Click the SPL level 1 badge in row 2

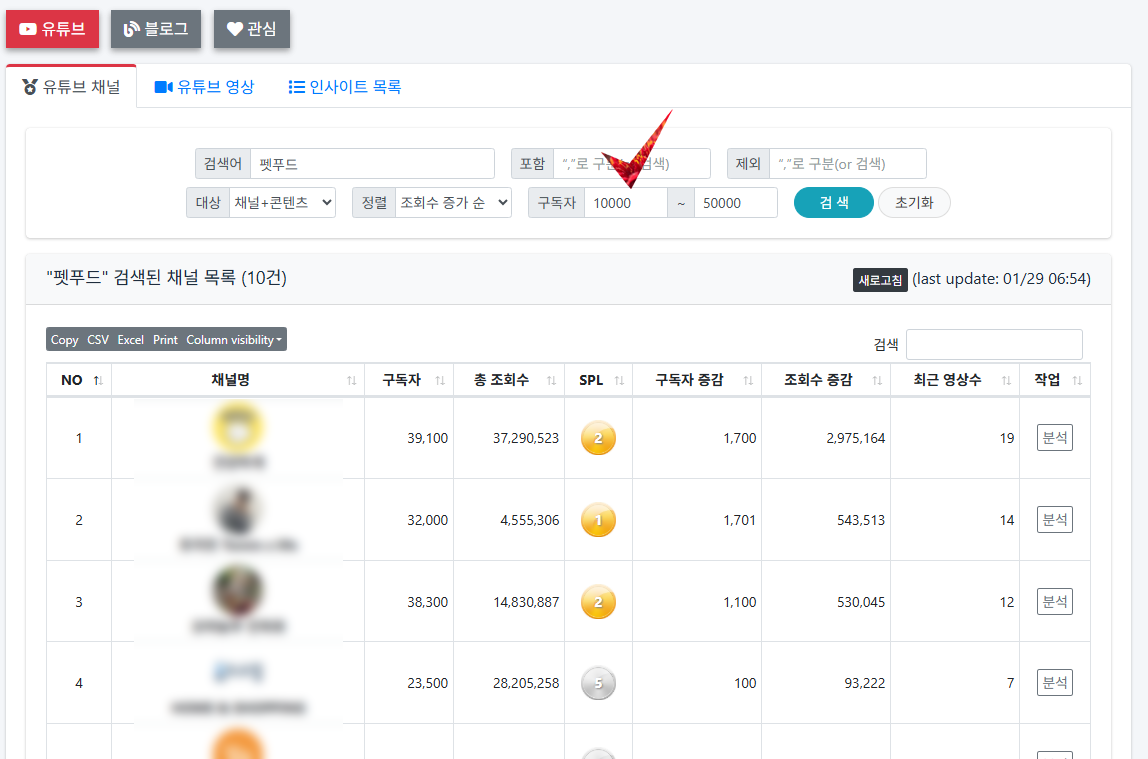click(598, 519)
